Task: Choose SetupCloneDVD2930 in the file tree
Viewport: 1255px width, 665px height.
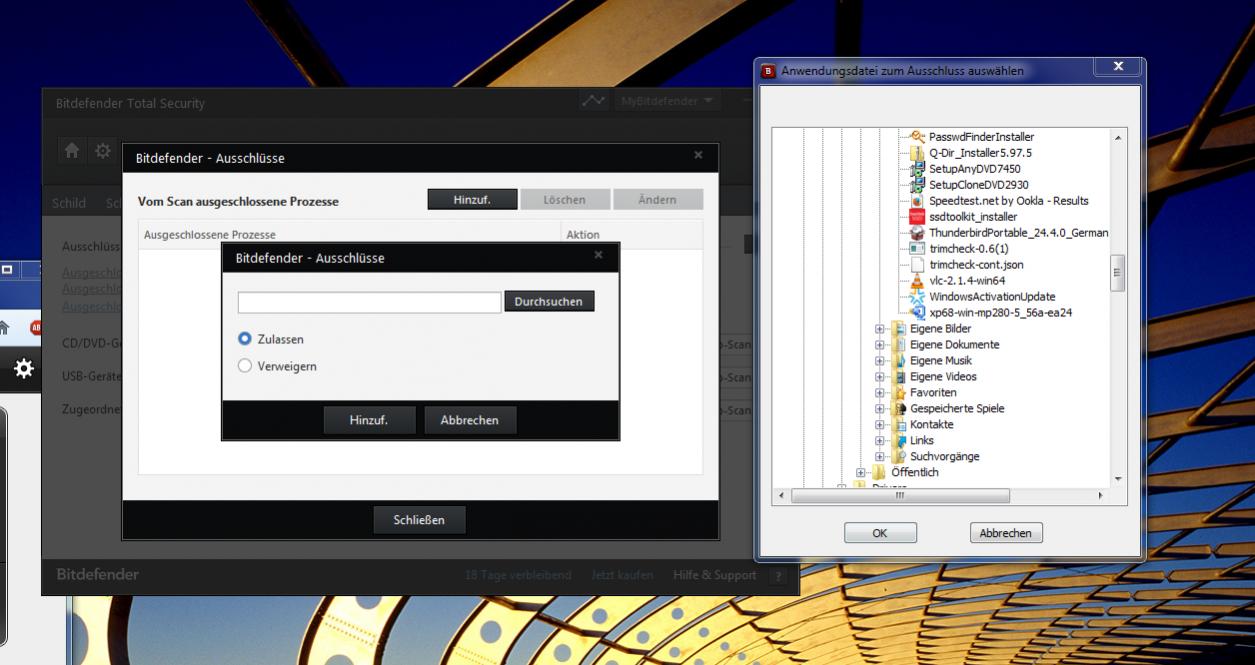Action: coord(978,185)
